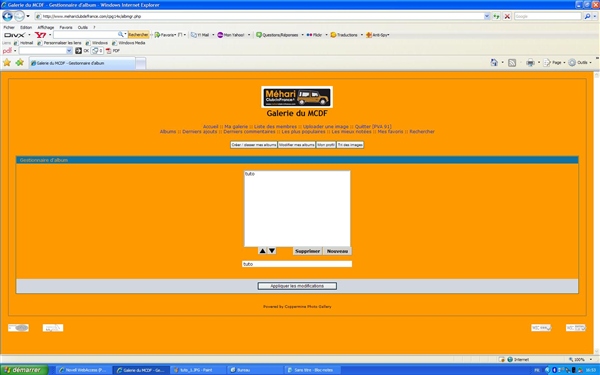Image resolution: width=600 pixels, height=375 pixels.
Task: Click the démarrer Start button
Action: (x=24, y=370)
